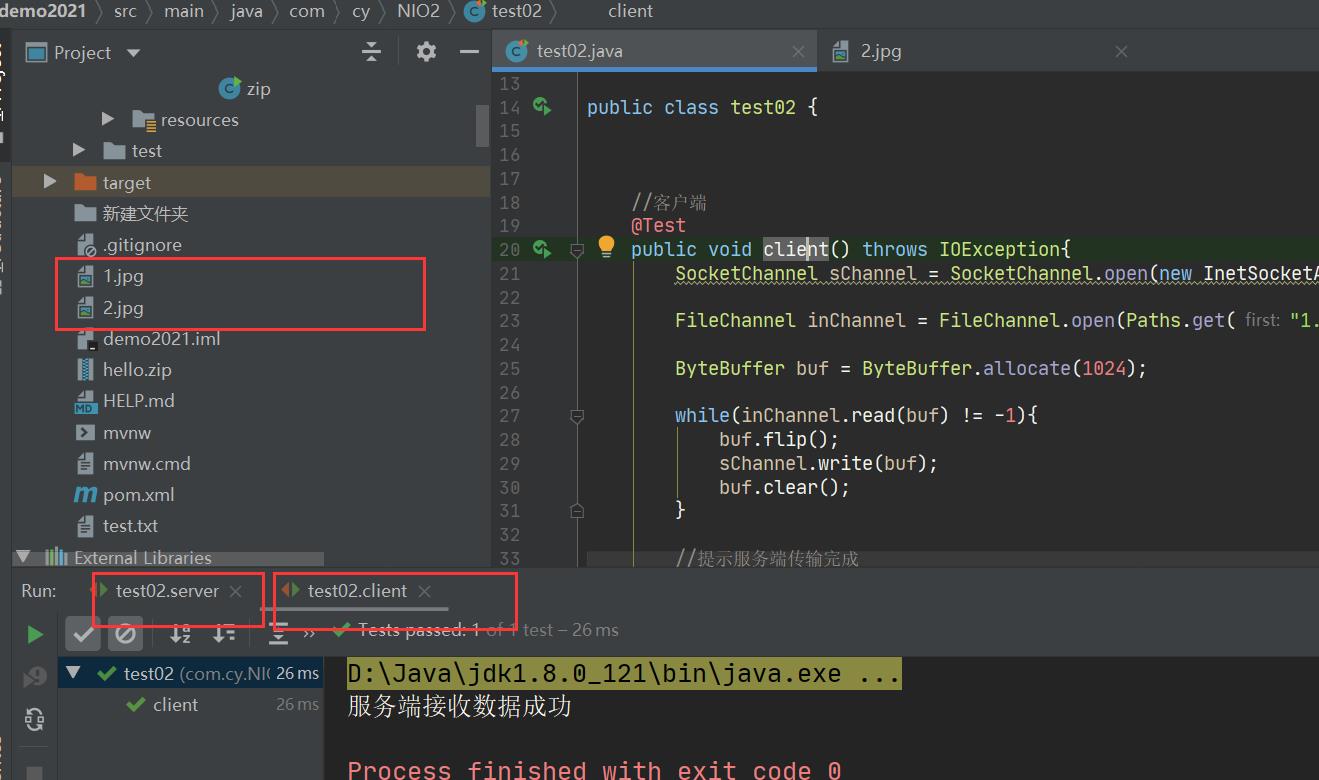1319x780 pixels.
Task: Rerun tests with green play button
Action: click(35, 634)
